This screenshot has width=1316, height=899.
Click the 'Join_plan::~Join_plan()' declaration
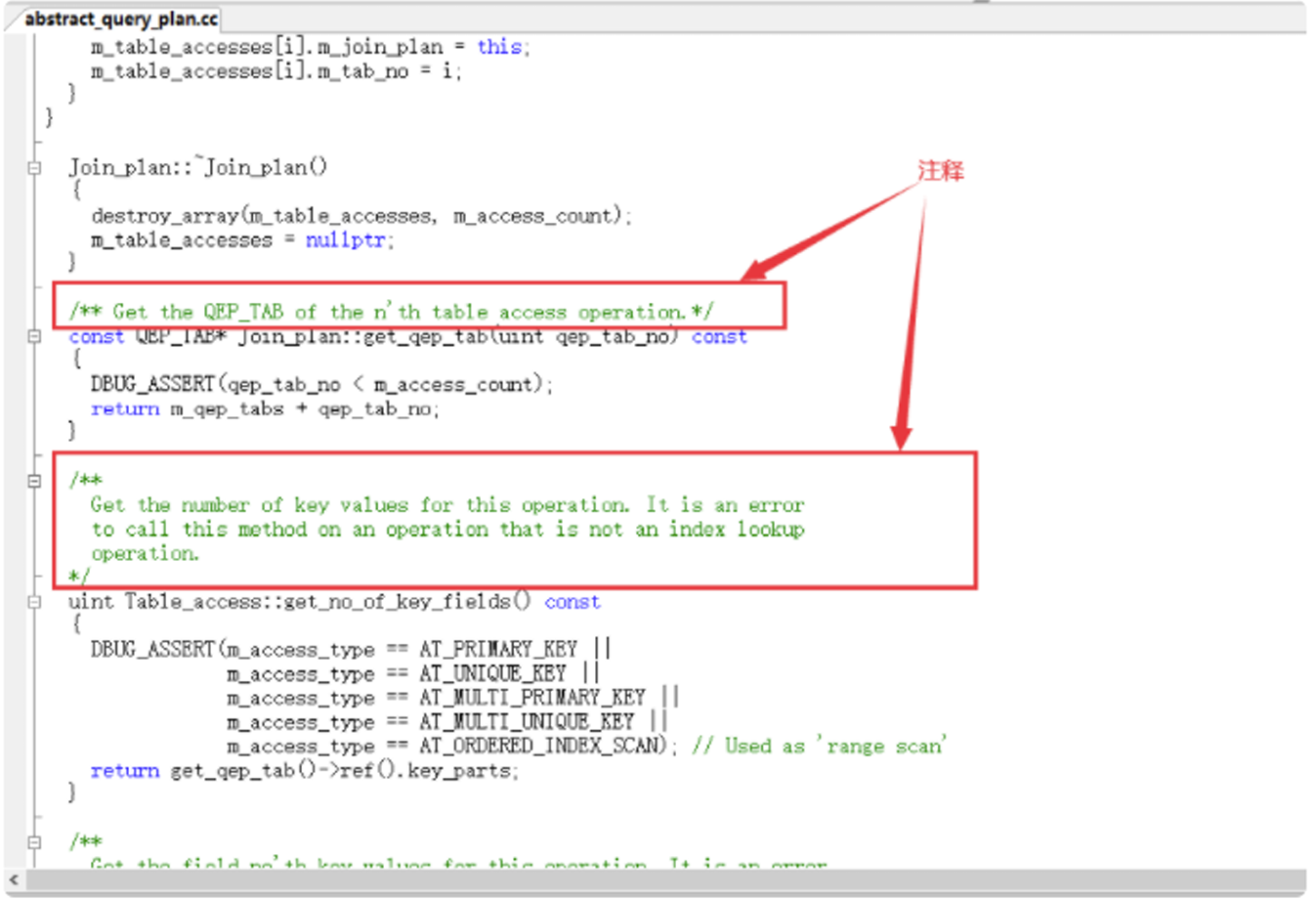coord(197,167)
